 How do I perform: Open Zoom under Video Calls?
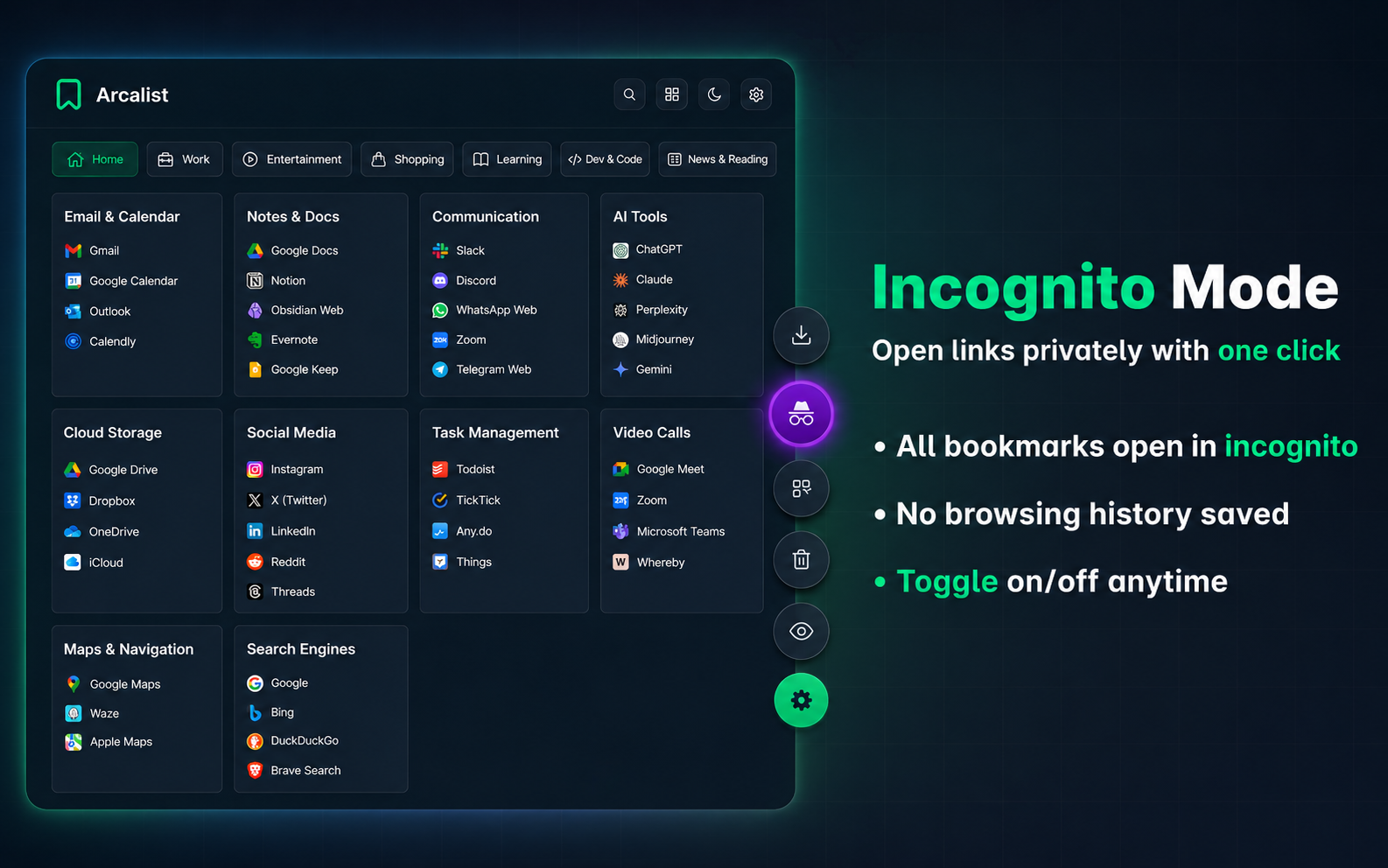[640, 500]
